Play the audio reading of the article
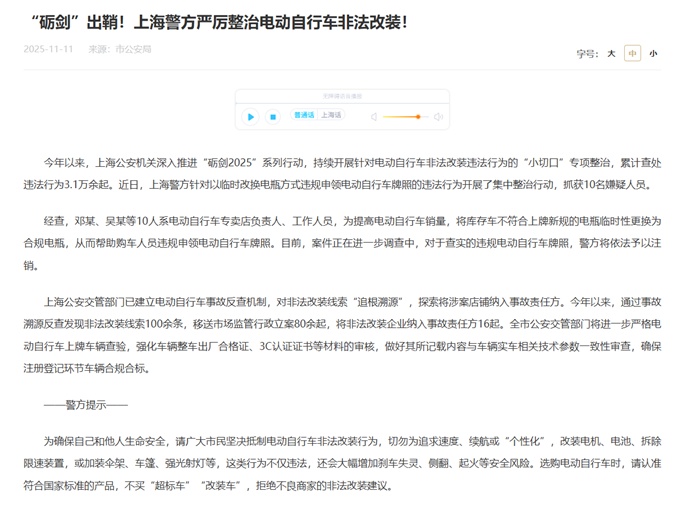This screenshot has height=510, width=700. [x=251, y=117]
